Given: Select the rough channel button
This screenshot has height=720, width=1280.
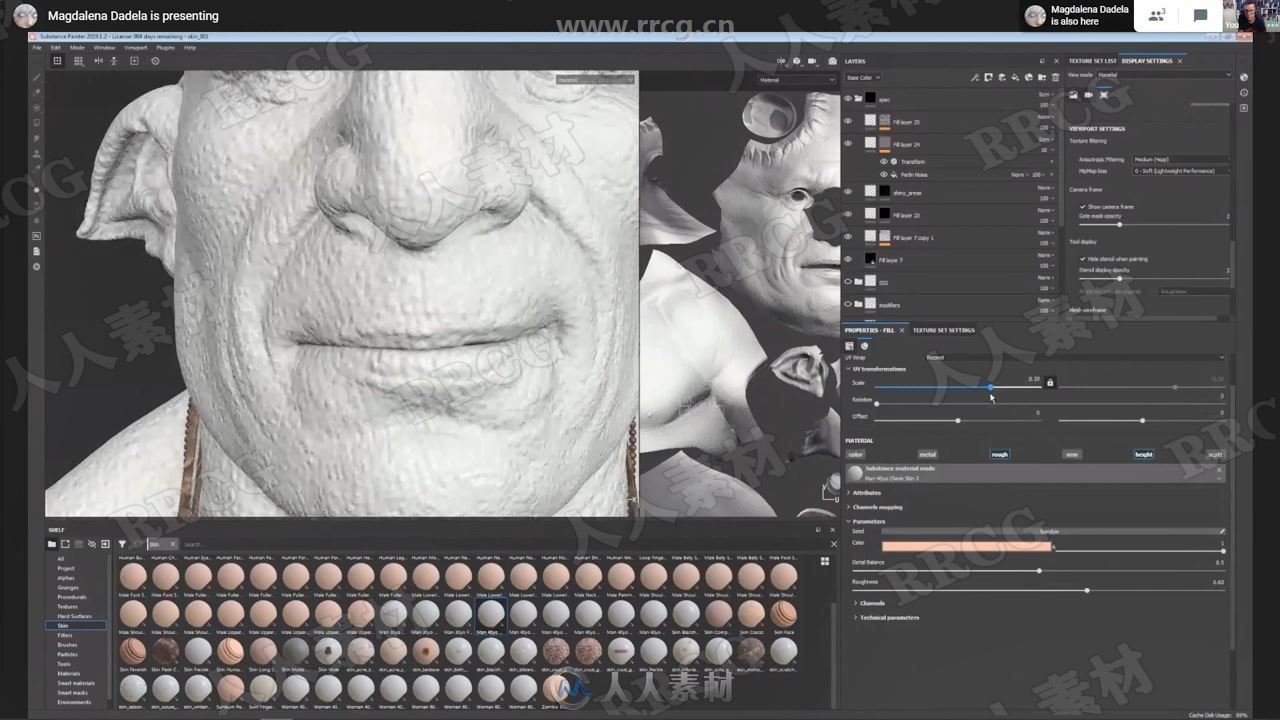Looking at the screenshot, I should point(999,454).
